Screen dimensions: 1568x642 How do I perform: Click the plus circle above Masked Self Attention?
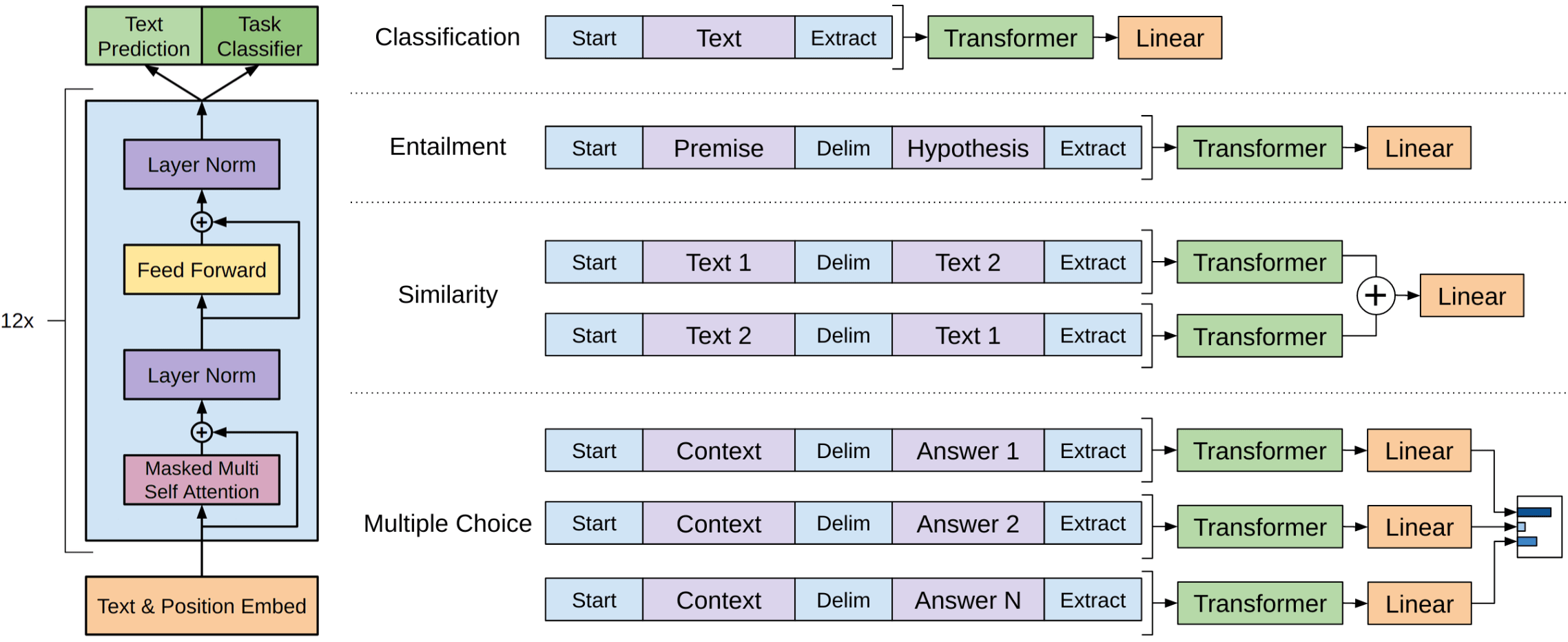pos(202,432)
